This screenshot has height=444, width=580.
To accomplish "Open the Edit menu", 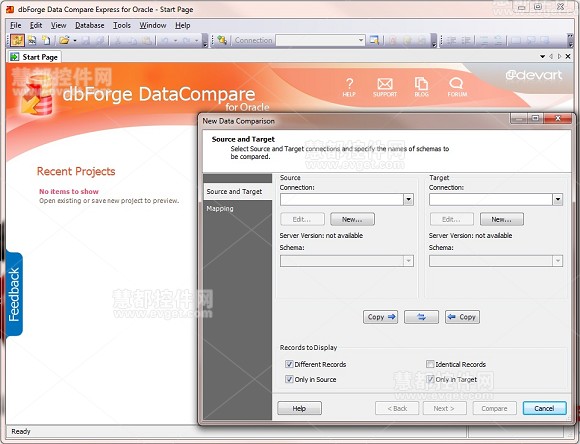I will (36, 25).
